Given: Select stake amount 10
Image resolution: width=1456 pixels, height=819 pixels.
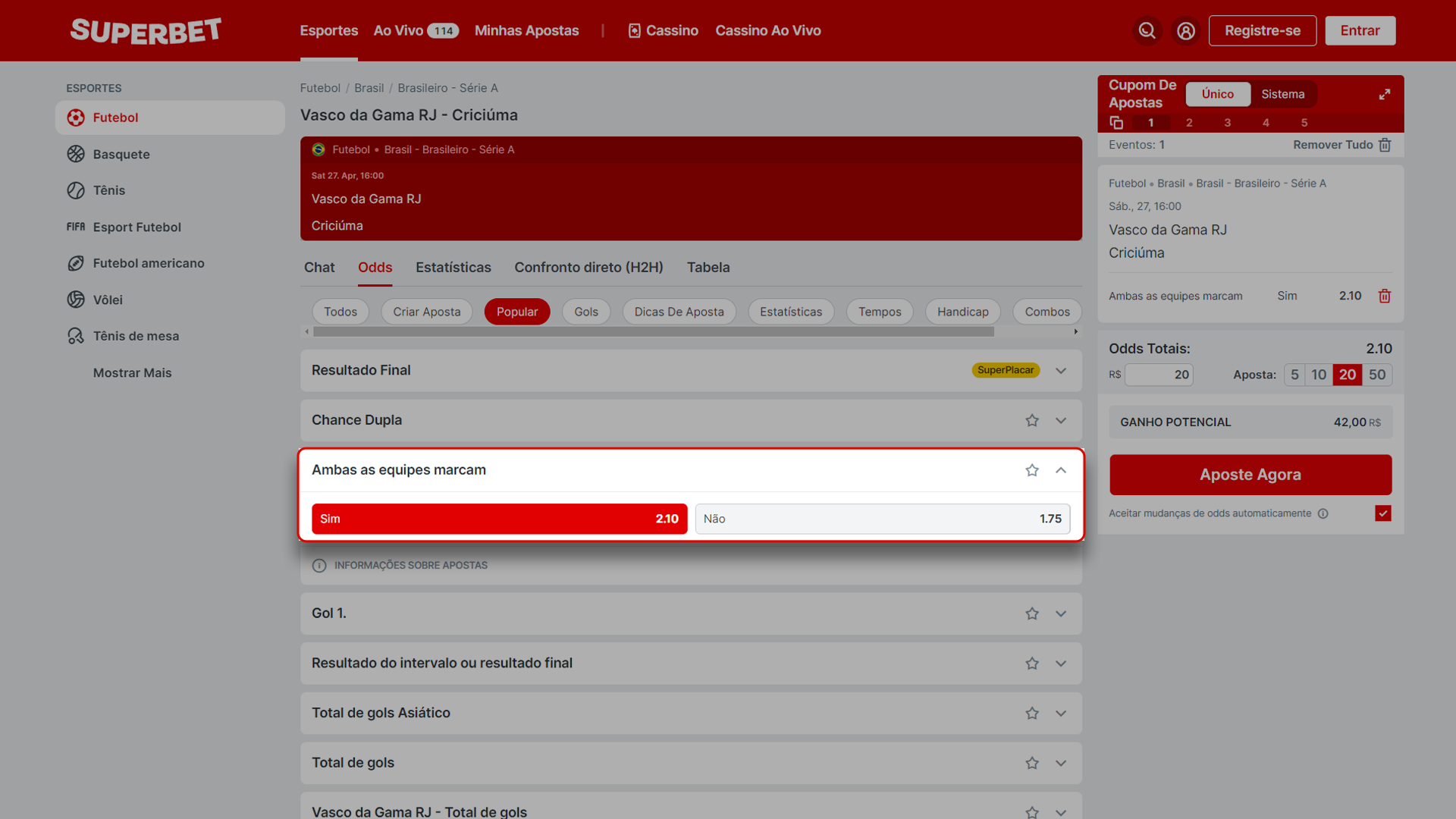Looking at the screenshot, I should [x=1319, y=375].
